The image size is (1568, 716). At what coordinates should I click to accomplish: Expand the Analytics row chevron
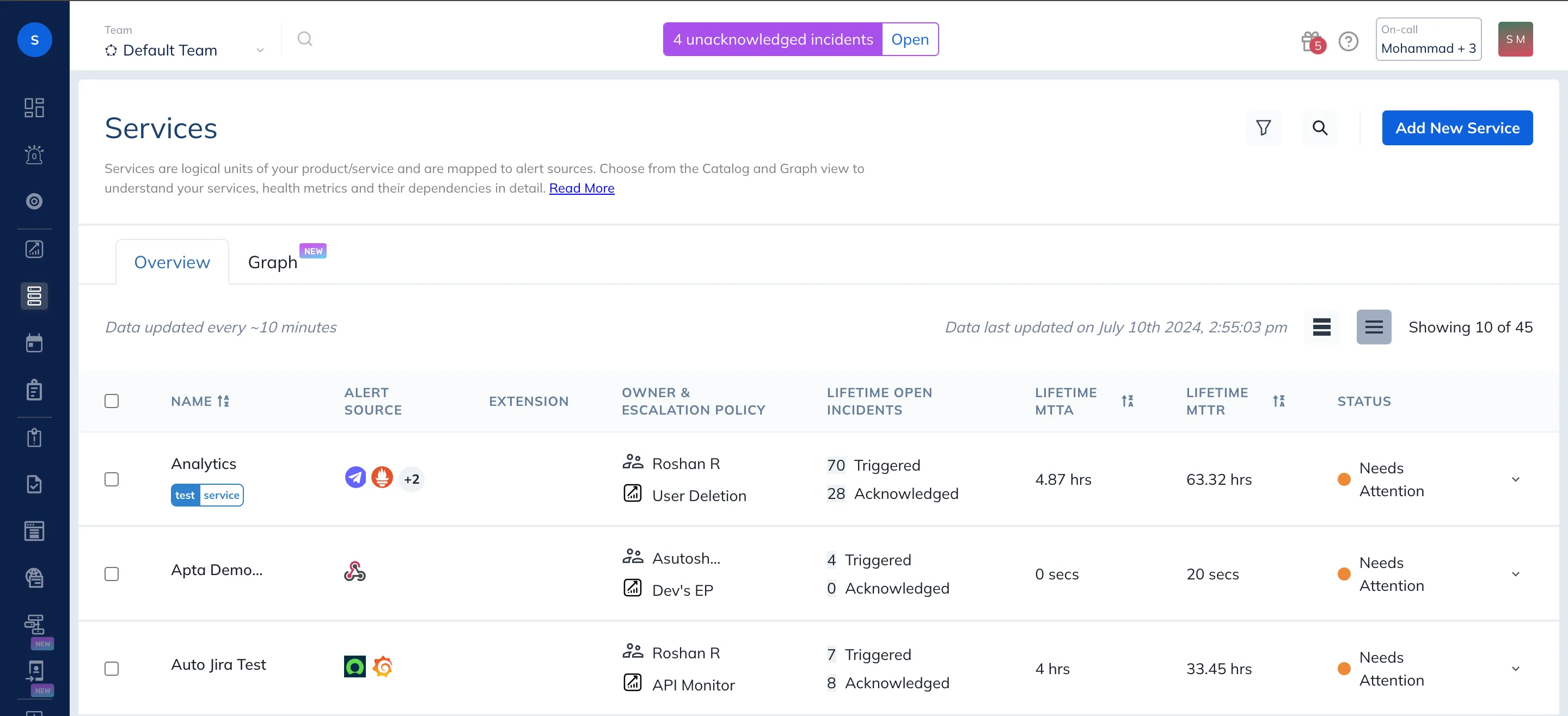1515,479
